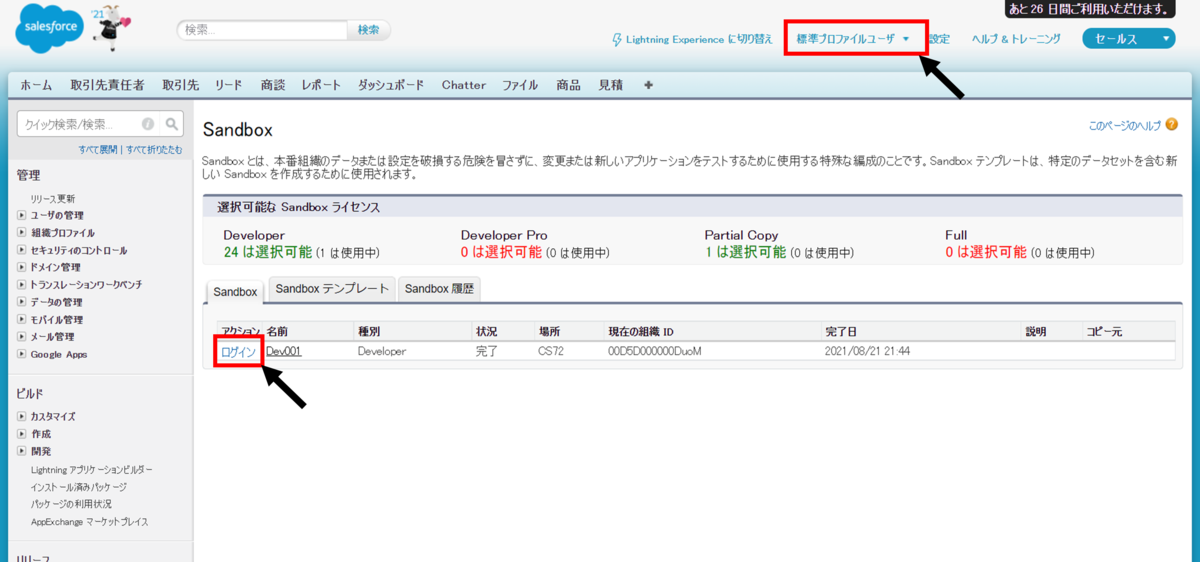Select the Sandbox list tab

tap(236, 292)
